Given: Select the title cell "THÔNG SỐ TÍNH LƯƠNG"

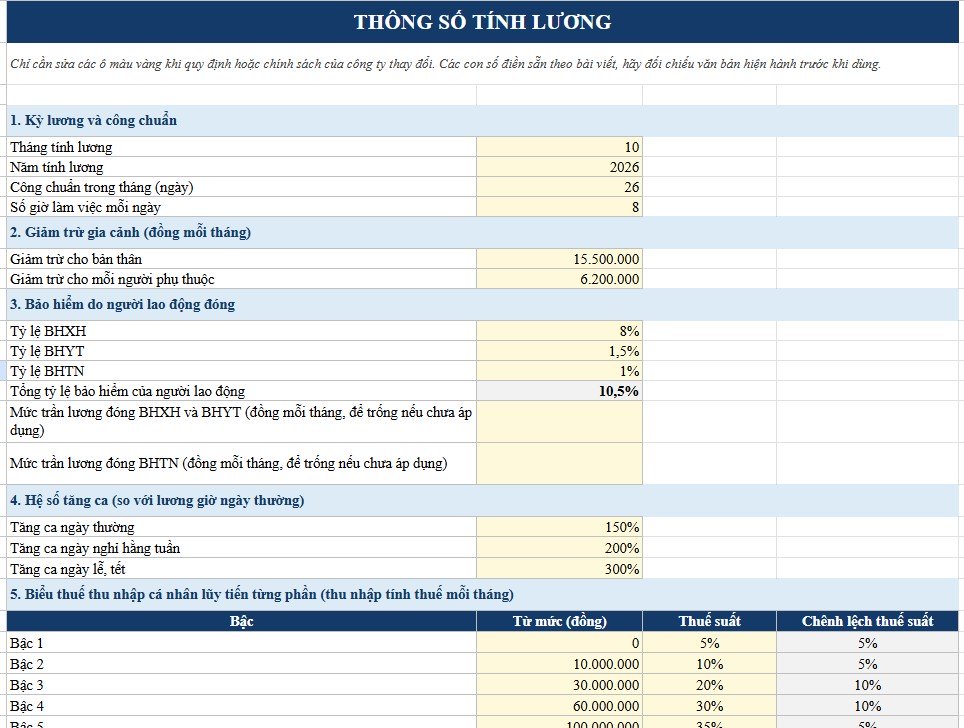Looking at the screenshot, I should click(483, 22).
